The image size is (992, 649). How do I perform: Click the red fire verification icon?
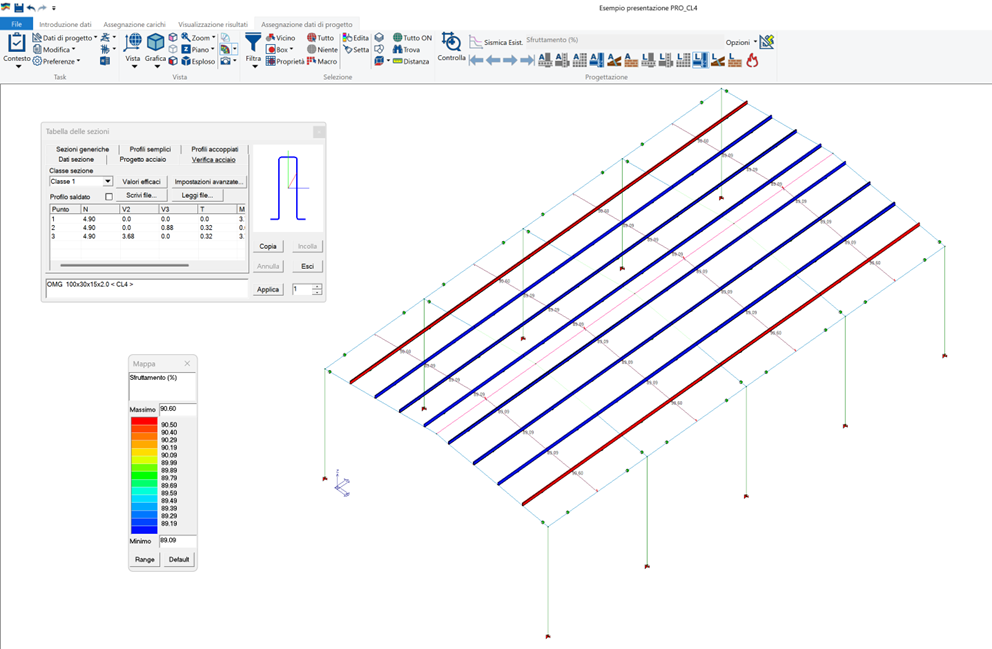coord(752,60)
